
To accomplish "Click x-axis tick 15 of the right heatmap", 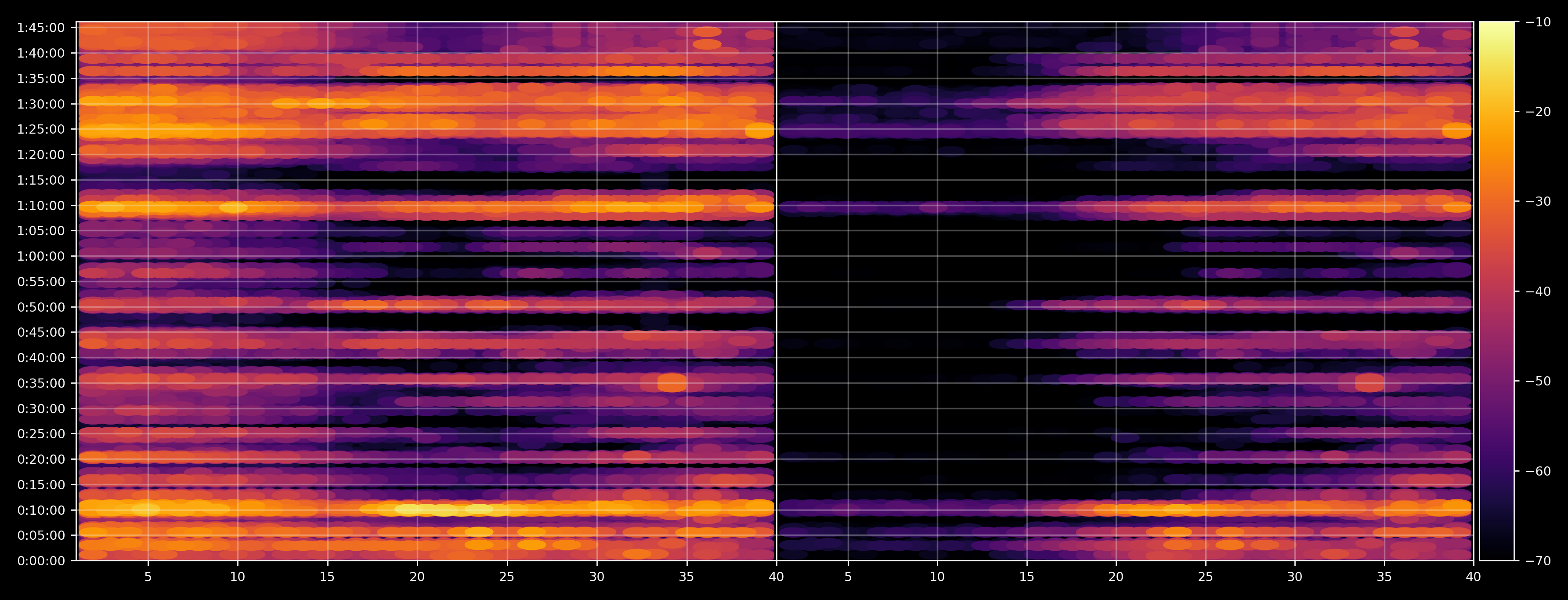I will pyautogui.click(x=1027, y=577).
